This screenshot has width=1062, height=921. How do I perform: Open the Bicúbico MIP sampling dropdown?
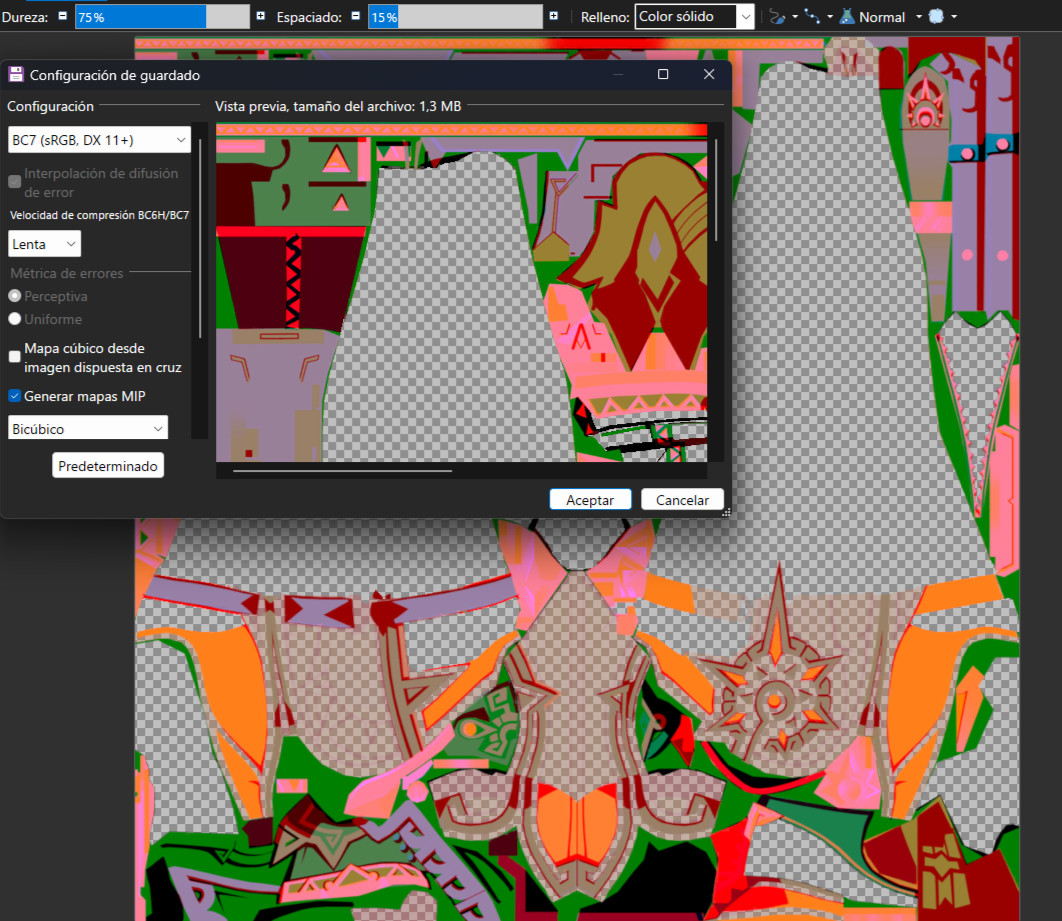pos(87,427)
